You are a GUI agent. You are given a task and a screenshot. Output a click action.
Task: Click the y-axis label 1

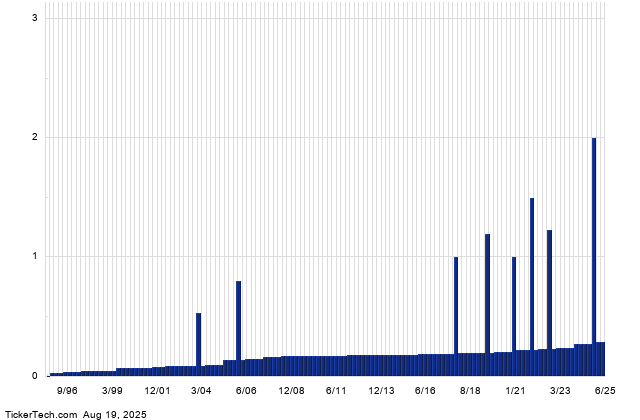[36, 256]
